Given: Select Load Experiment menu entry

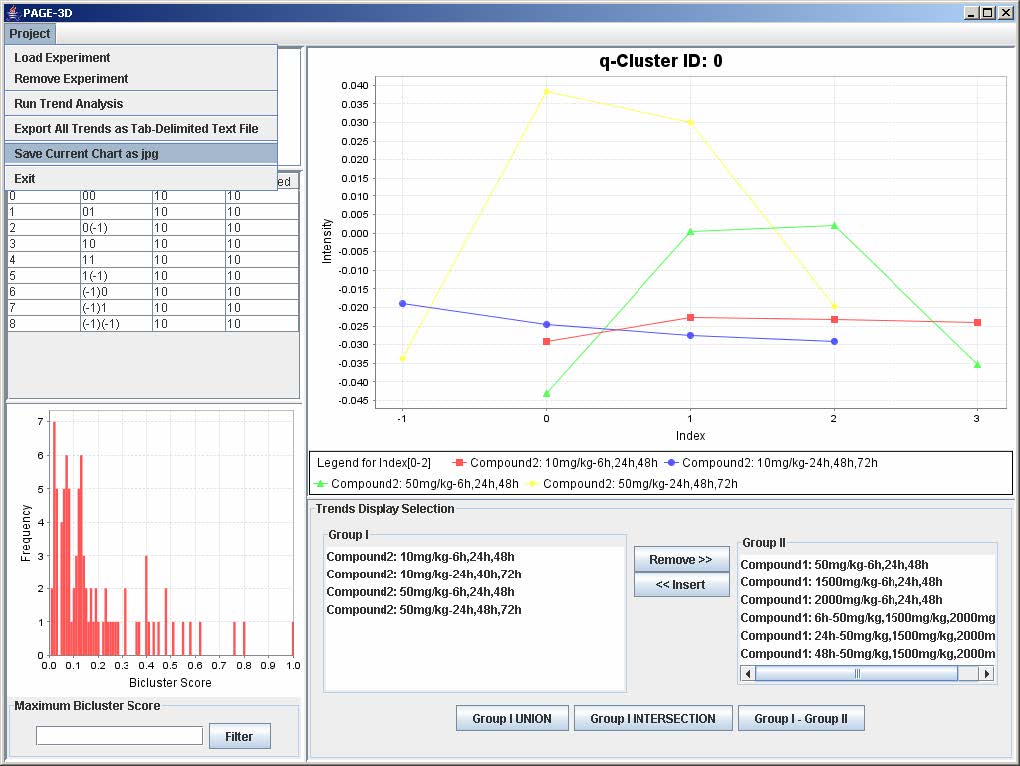Looking at the screenshot, I should pyautogui.click(x=62, y=58).
